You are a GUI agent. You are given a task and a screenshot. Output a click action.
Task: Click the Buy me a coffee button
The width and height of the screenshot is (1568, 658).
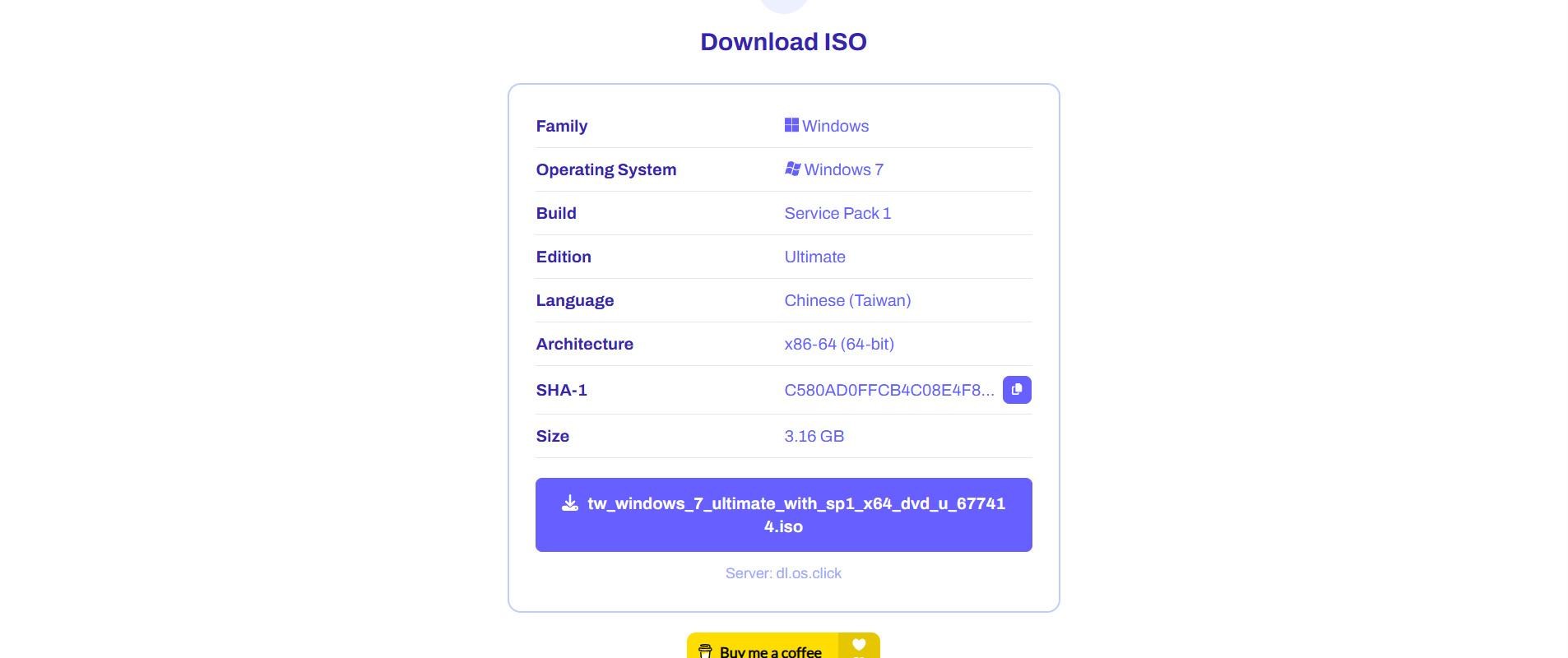click(x=783, y=646)
